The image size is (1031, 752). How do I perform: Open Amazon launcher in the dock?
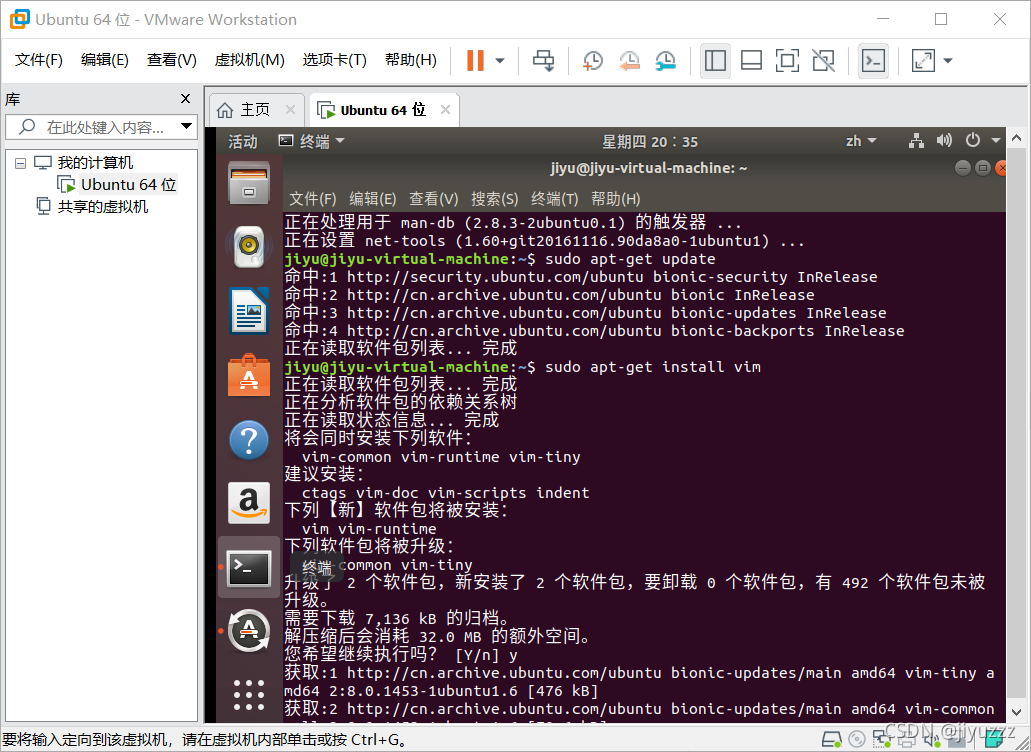point(249,504)
